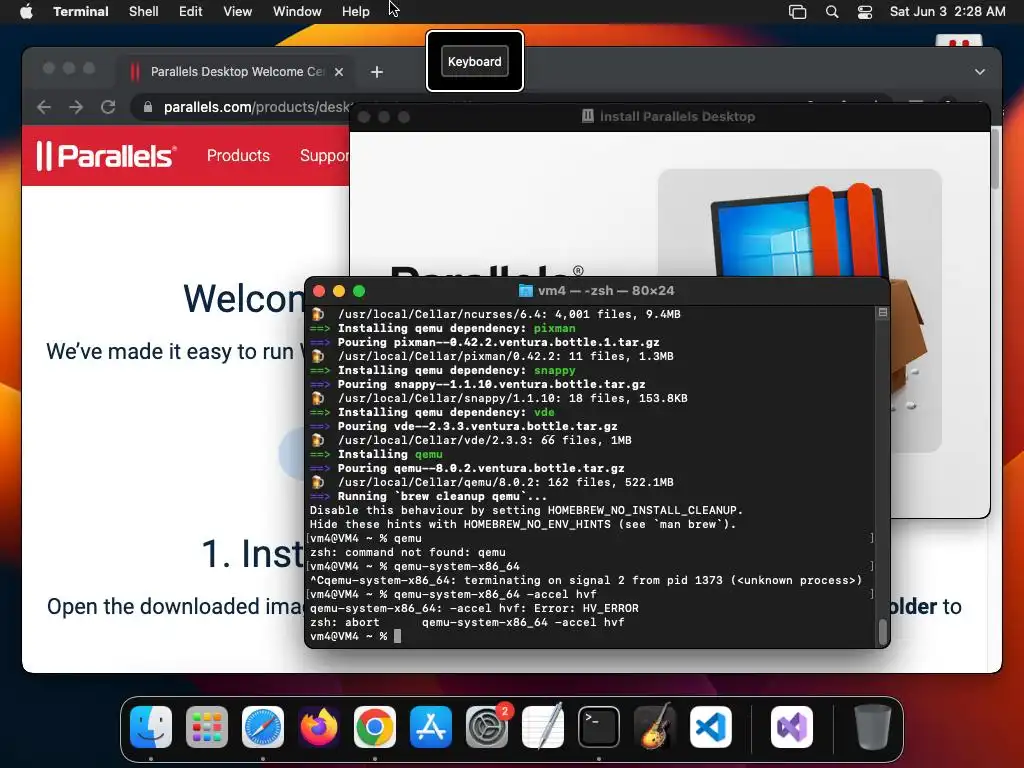
Task: Click the 'Installing qemu dependency: snappy' line
Action: pos(443,370)
